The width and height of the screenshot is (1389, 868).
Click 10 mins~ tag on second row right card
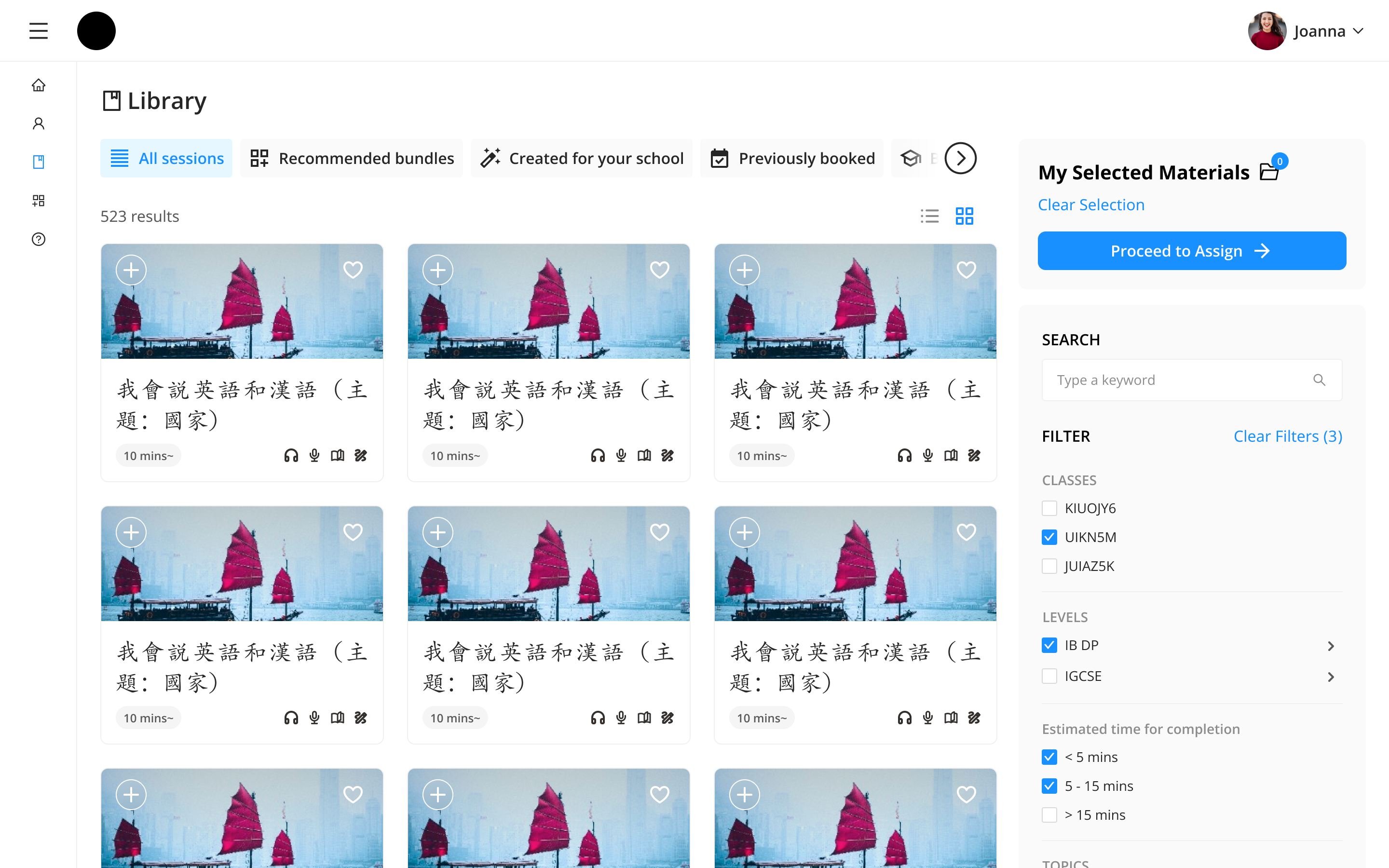tap(762, 718)
